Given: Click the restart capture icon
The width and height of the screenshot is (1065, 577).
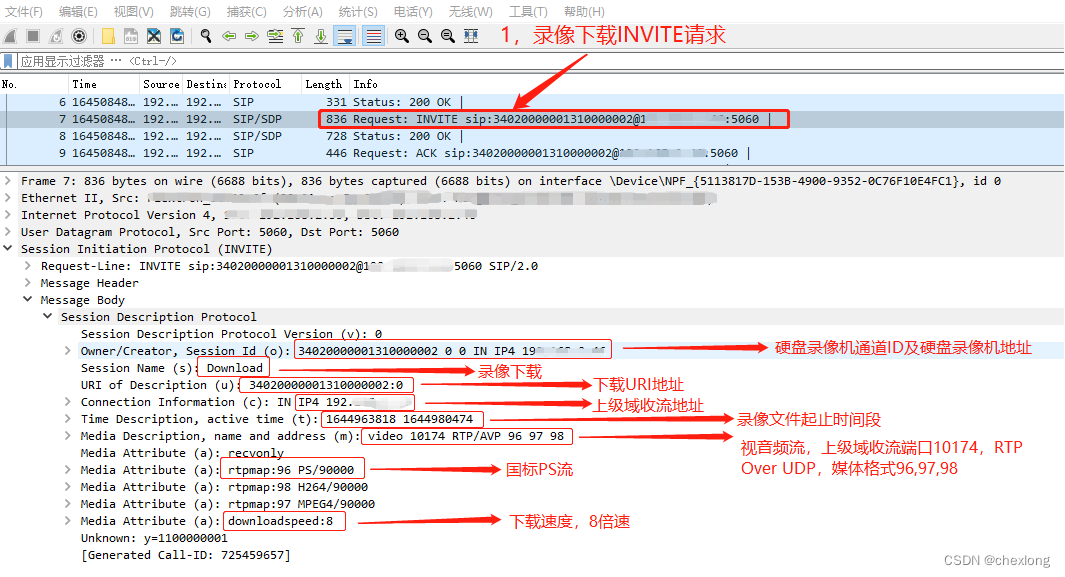Looking at the screenshot, I should (56, 36).
